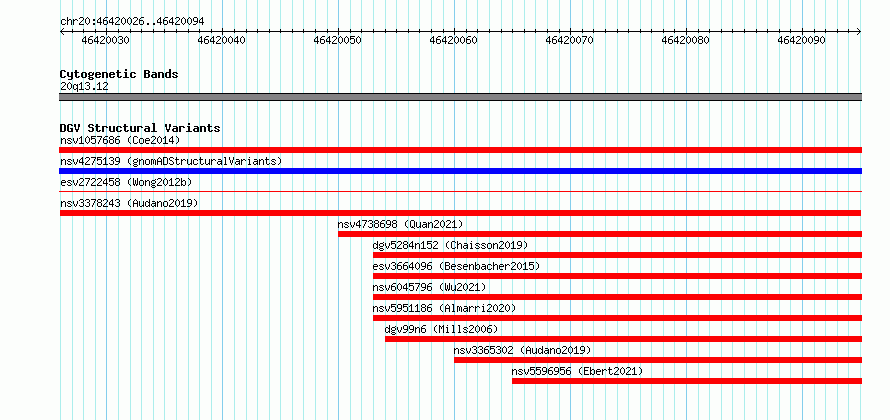Click the nsv4275139 (gnomADStructuralVariants) label
890x420 pixels.
point(171,161)
